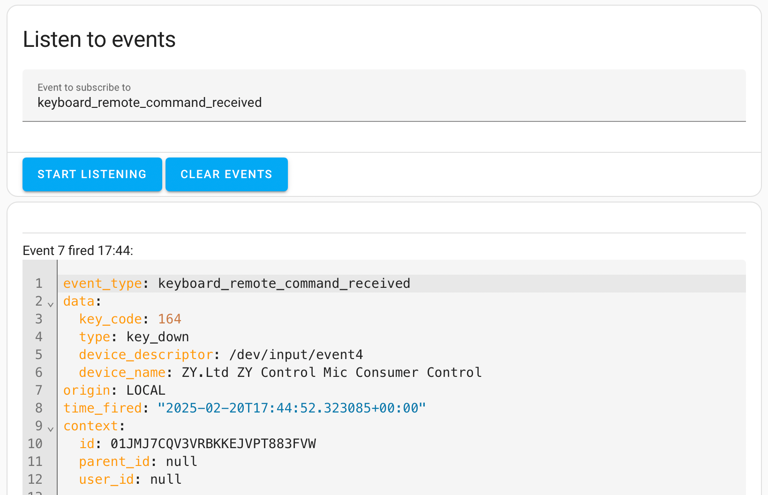Screen dimensions: 768x495
Task: Place the cursor on the key_down type line
Action: (134, 337)
